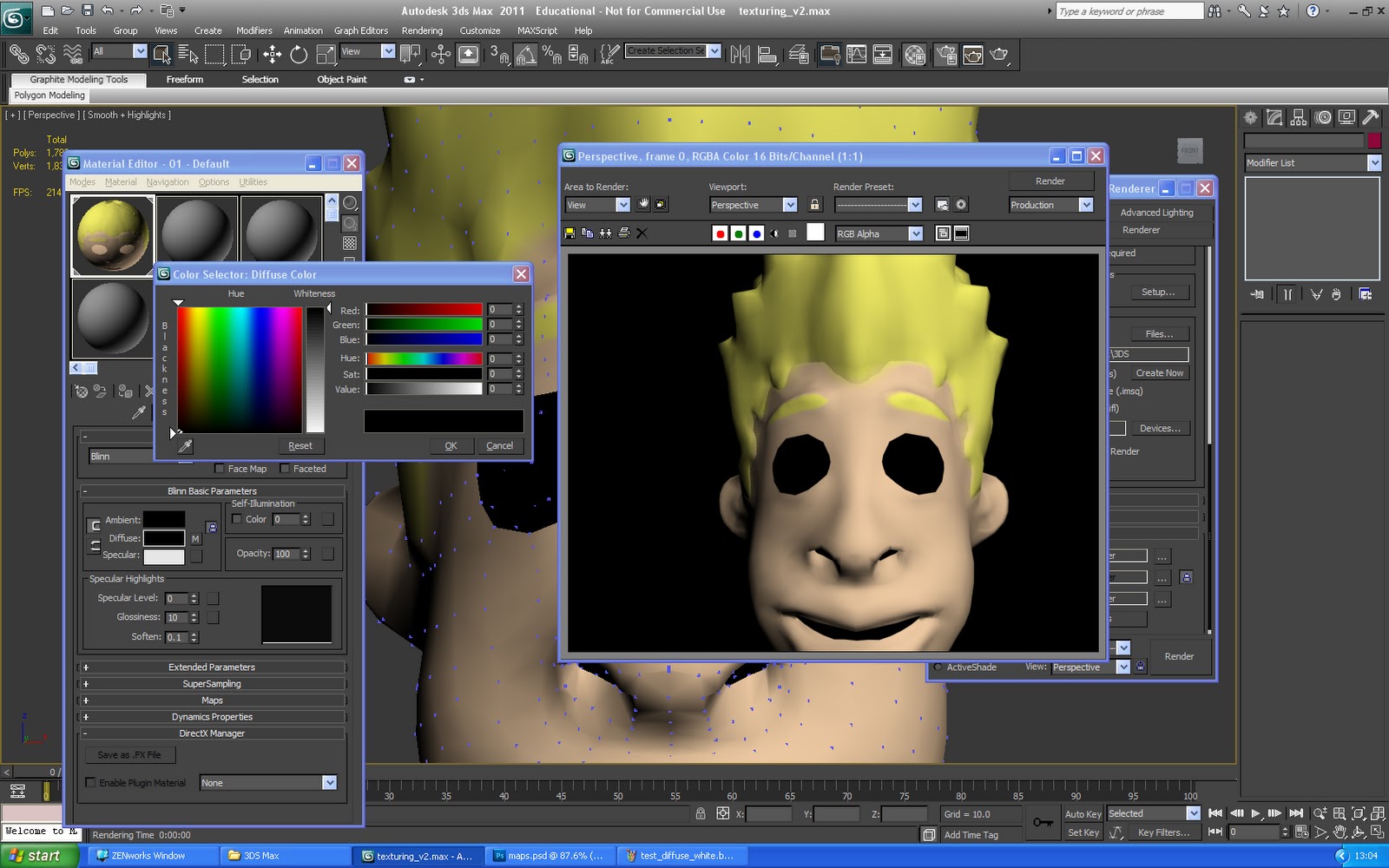Click the Render Production teapot icon
This screenshot has width=1389, height=868.
point(999,55)
